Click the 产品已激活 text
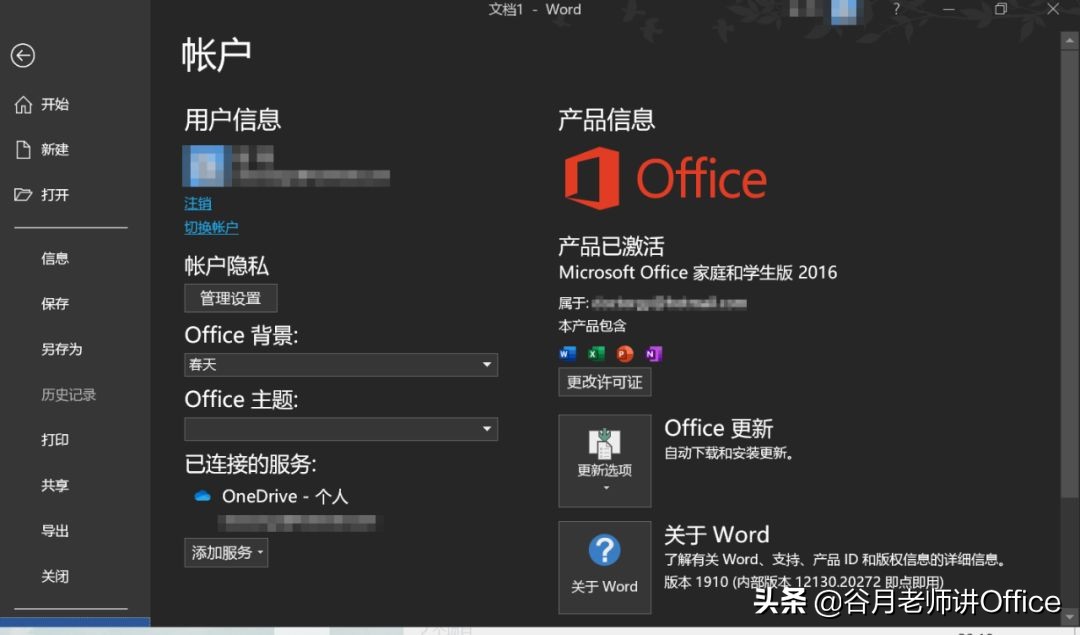This screenshot has height=635, width=1080. tap(611, 247)
